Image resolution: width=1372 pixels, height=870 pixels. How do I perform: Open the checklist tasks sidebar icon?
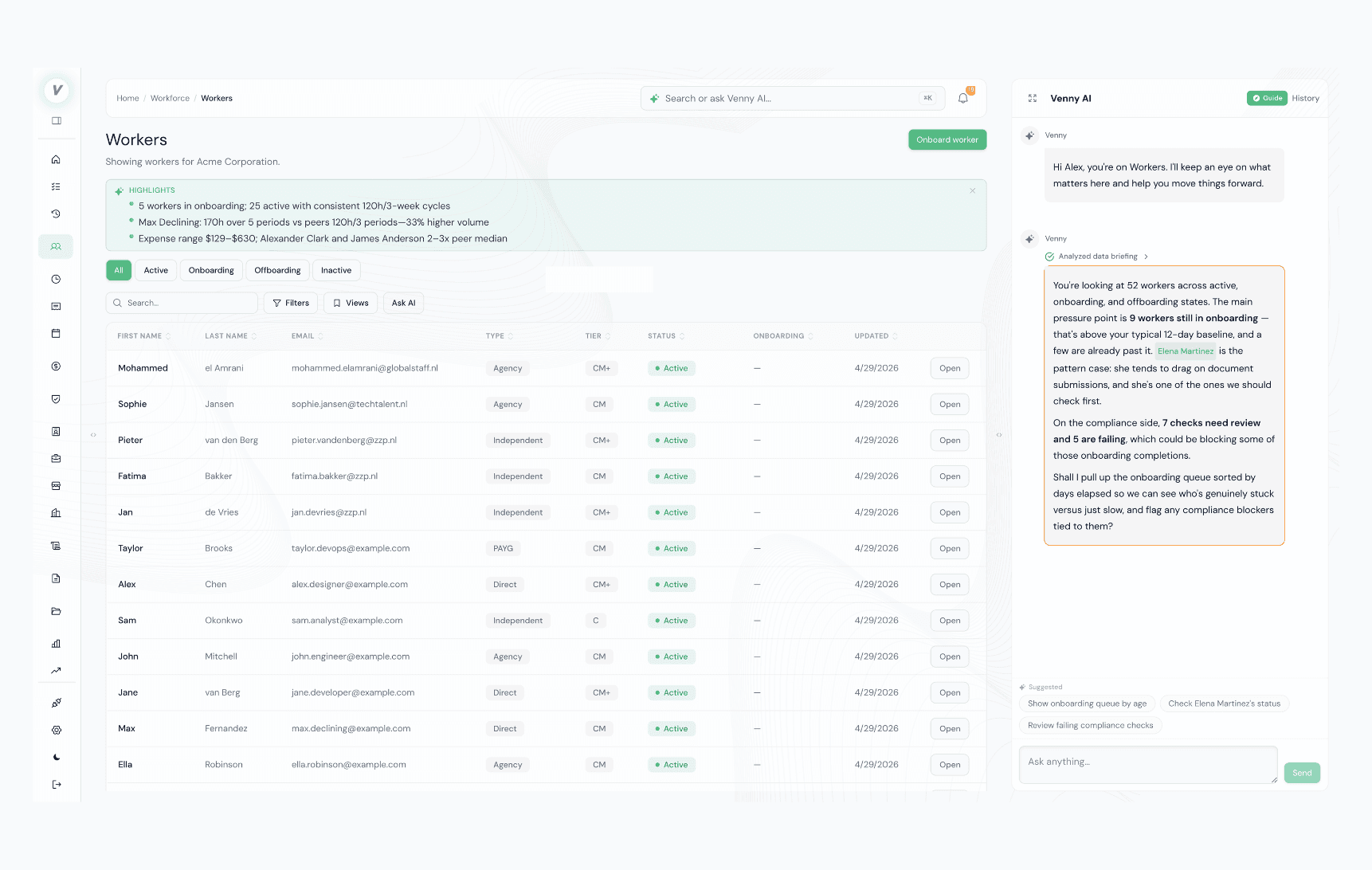[56, 186]
